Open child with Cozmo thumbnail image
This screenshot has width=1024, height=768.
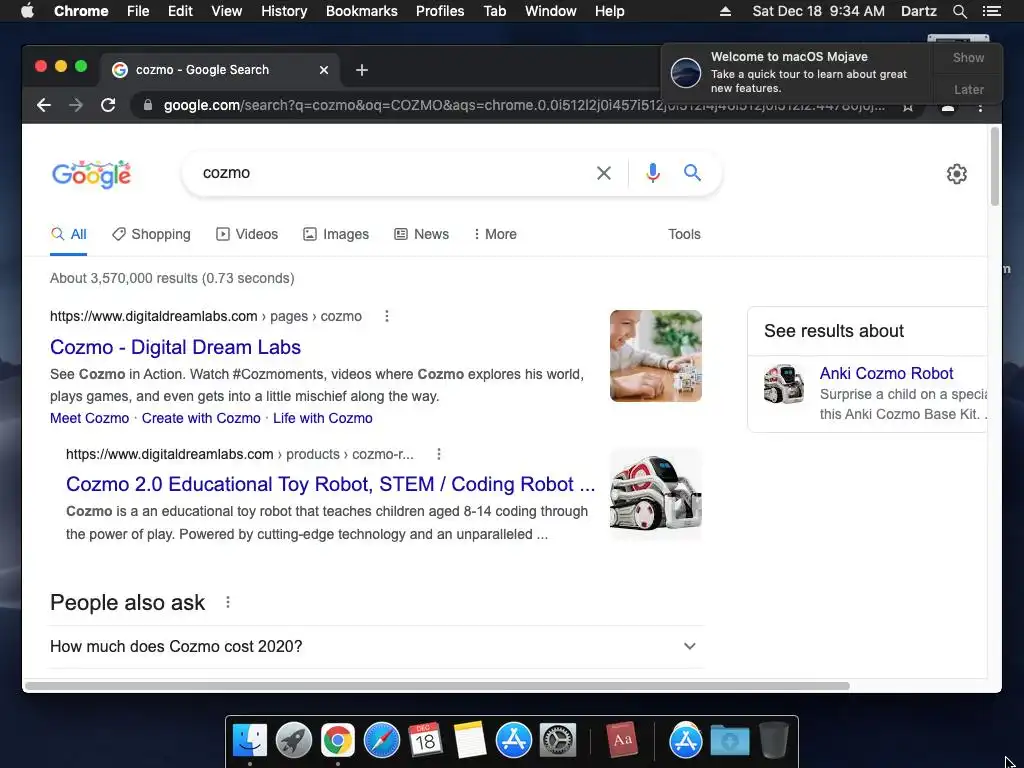(656, 356)
